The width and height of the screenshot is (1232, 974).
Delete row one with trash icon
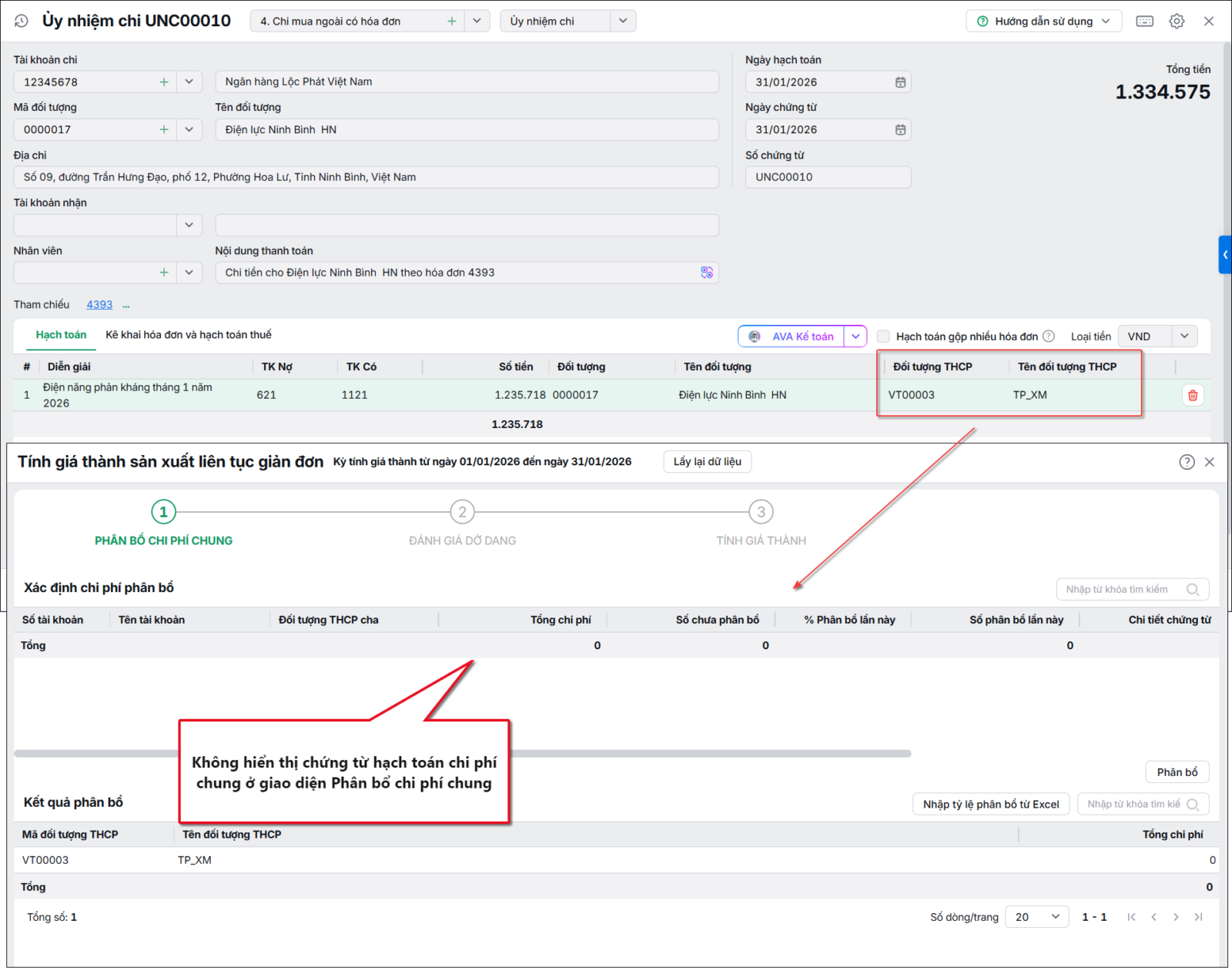(x=1193, y=395)
